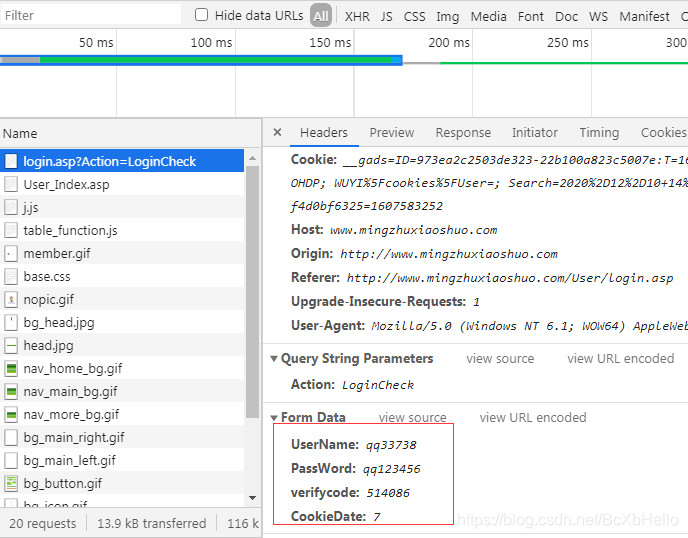Open the Cookies tab
The width and height of the screenshot is (688, 538).
point(663,133)
